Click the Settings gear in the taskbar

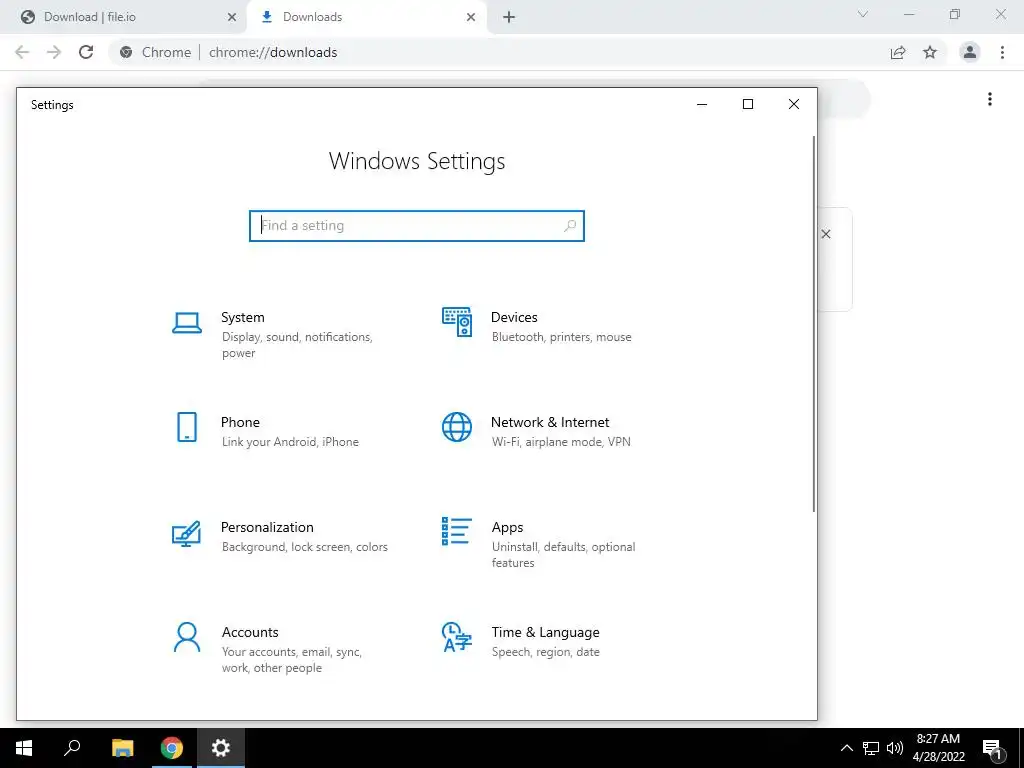click(221, 748)
